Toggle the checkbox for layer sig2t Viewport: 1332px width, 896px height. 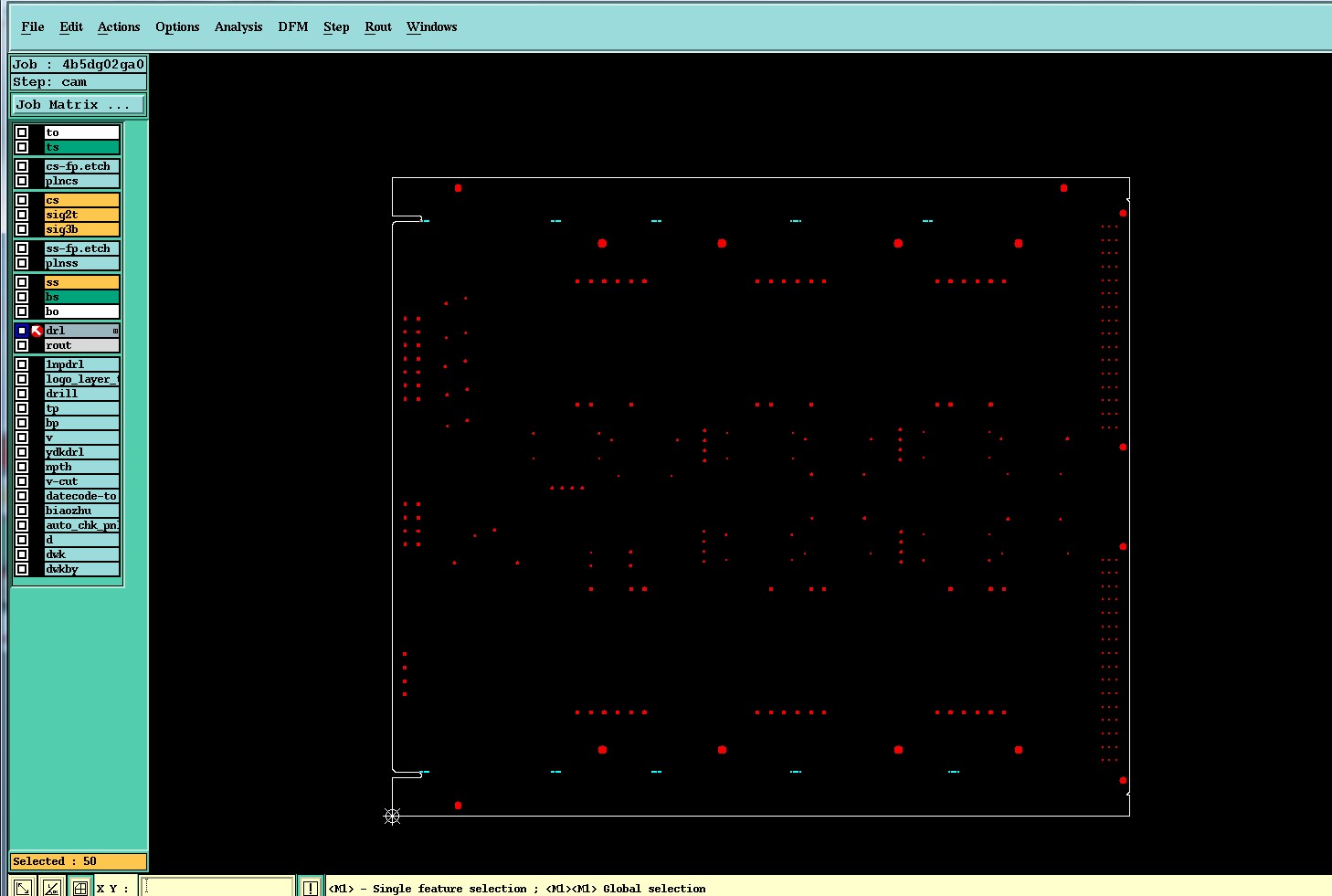22,215
